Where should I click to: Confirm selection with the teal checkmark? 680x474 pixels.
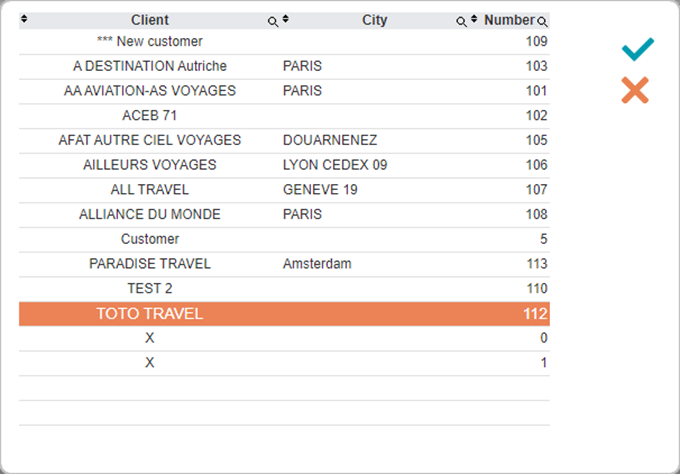click(637, 49)
